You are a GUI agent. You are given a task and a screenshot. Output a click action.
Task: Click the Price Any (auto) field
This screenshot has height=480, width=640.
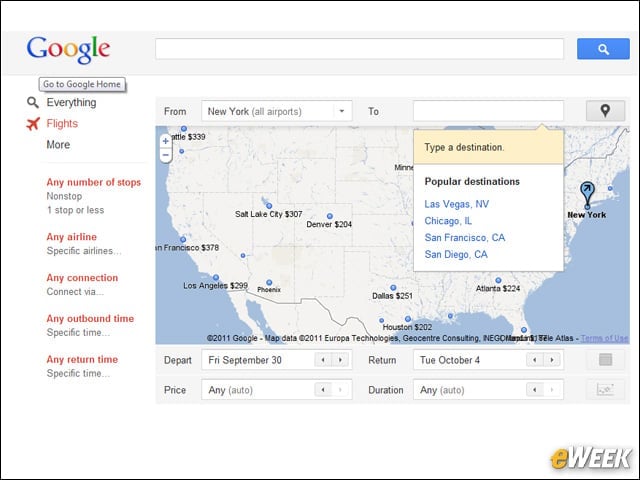[276, 390]
